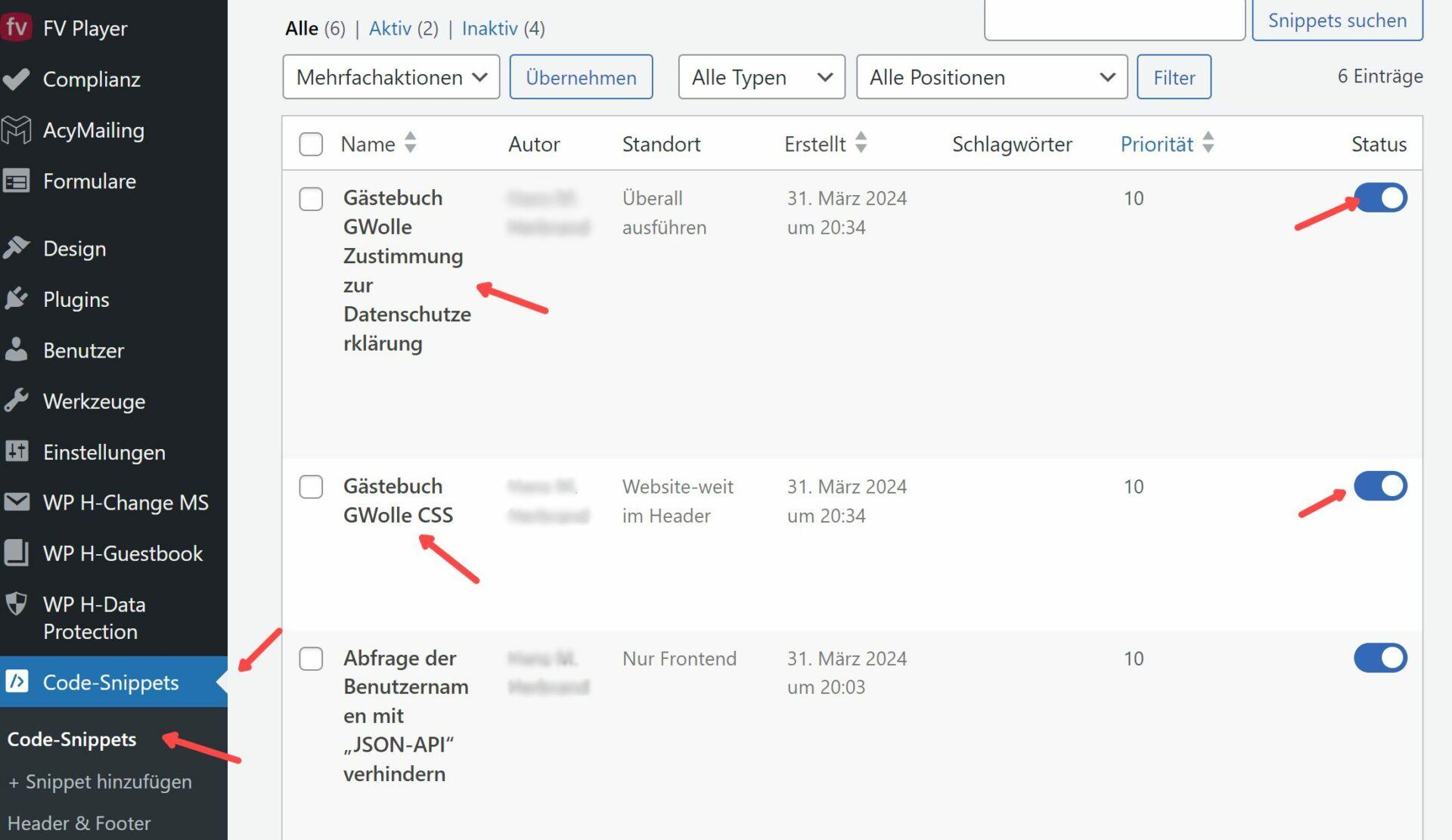The width and height of the screenshot is (1452, 840).
Task: Open the Mehrfachaktionen dropdown
Action: pos(391,77)
